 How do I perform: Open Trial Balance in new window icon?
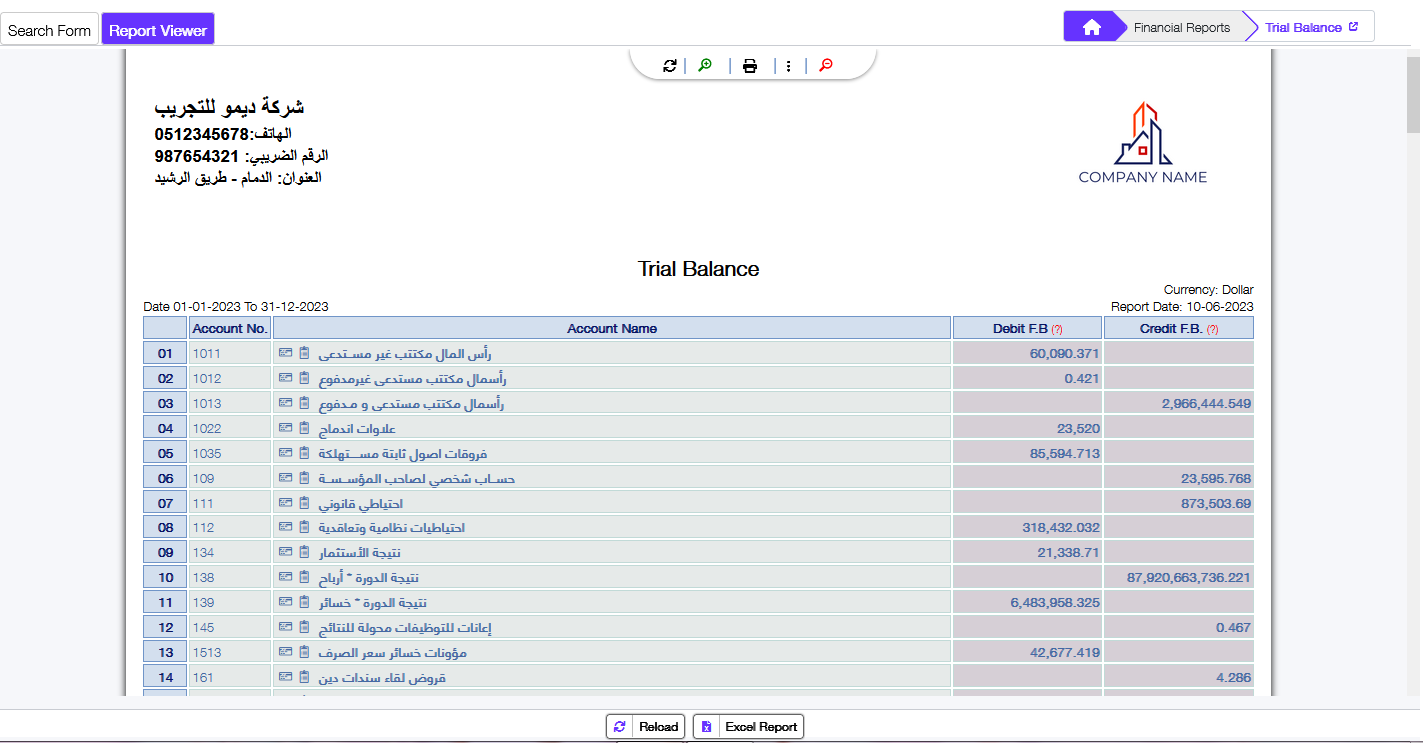tap(1354, 27)
